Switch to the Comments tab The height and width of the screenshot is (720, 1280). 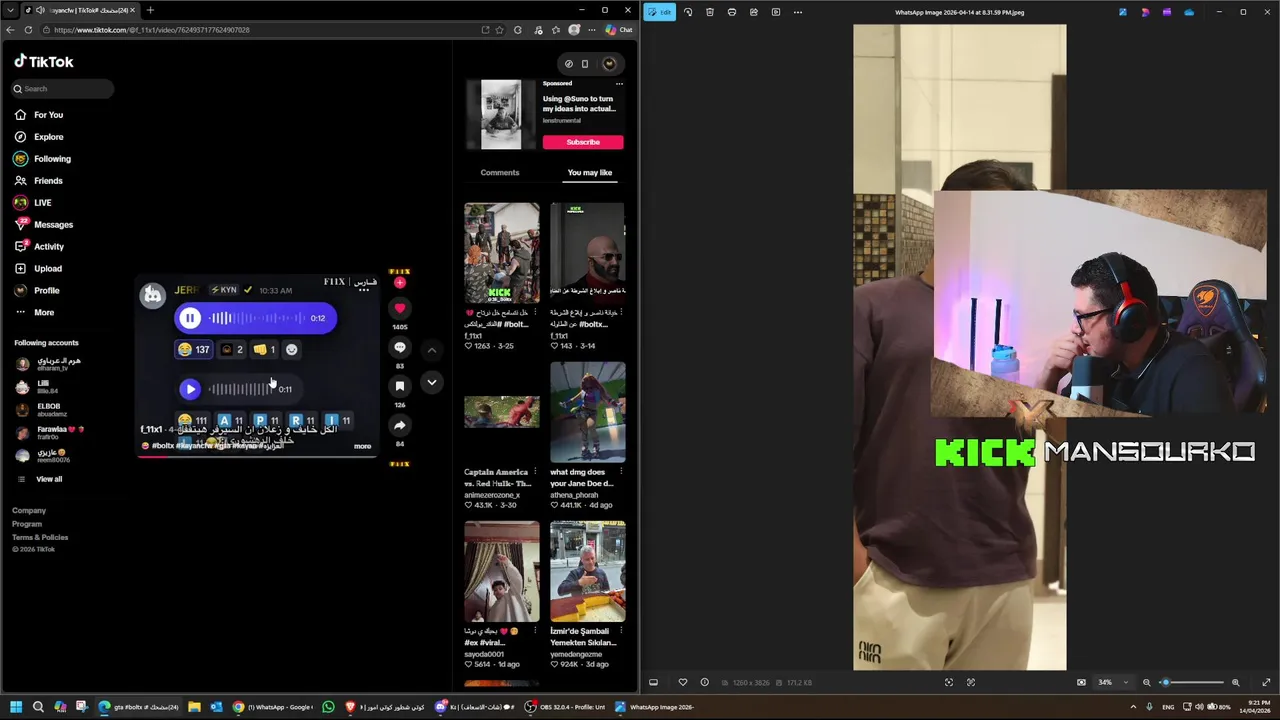(500, 173)
